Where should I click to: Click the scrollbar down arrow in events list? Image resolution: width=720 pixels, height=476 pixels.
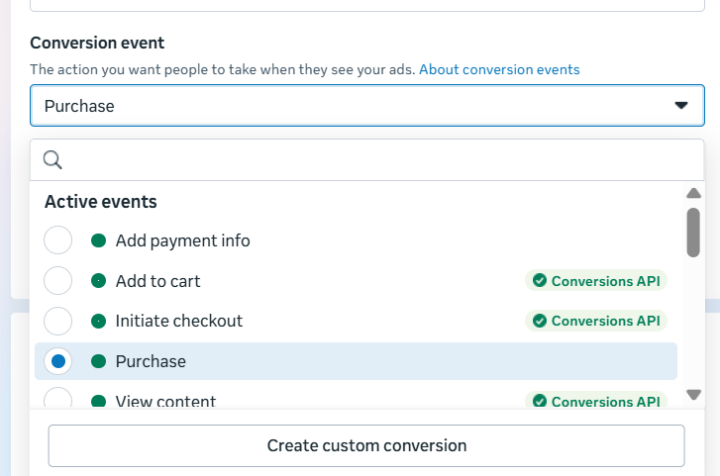click(693, 395)
